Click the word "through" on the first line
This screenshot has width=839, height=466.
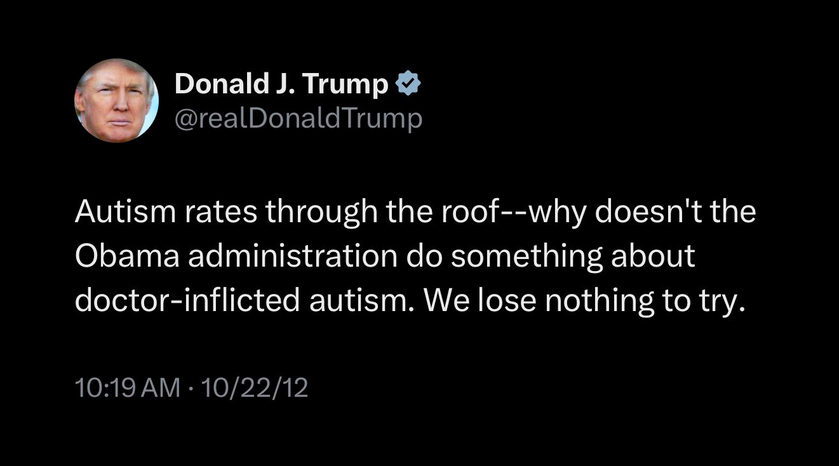tap(322, 212)
